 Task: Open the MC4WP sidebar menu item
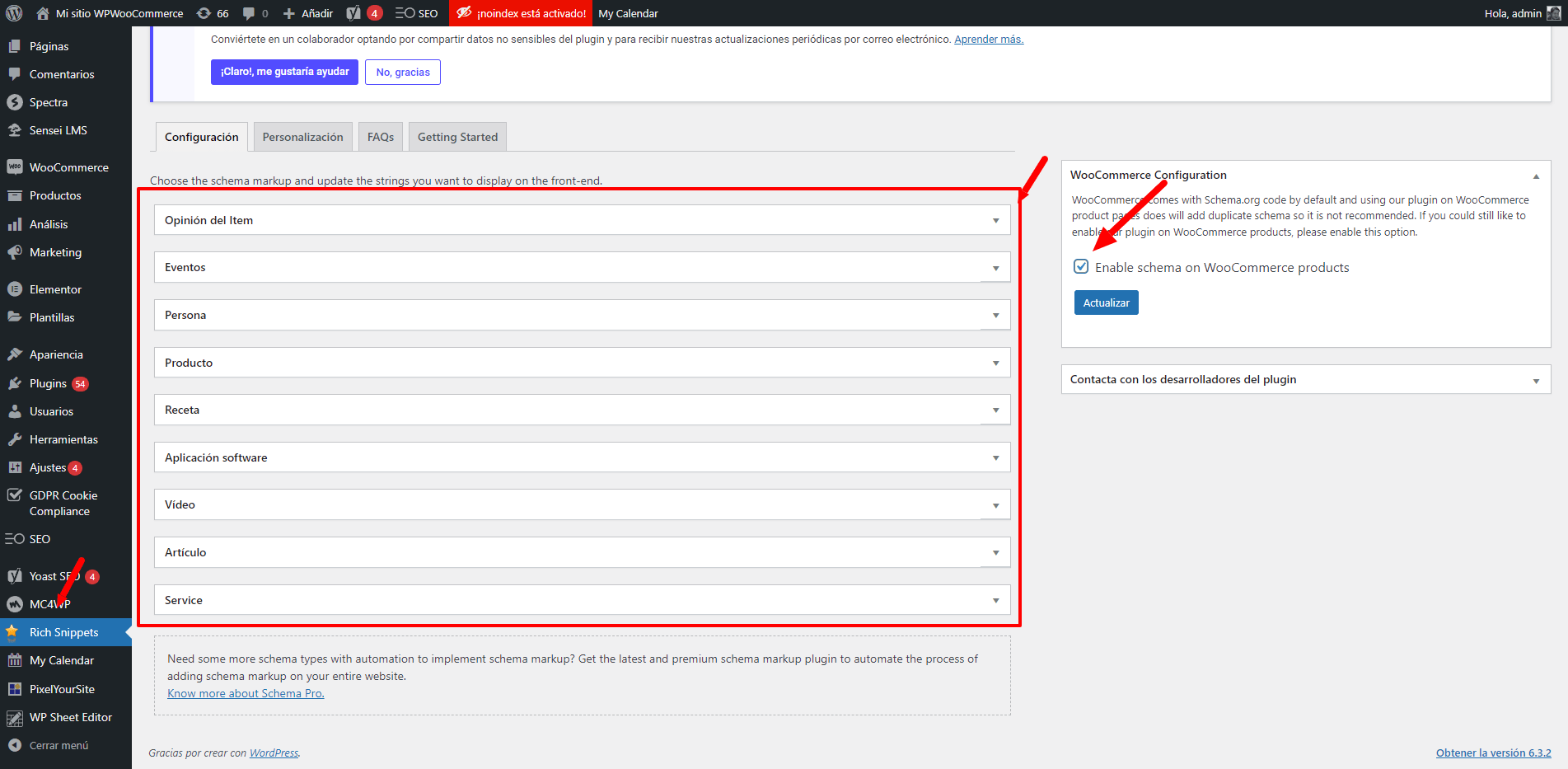coord(66,604)
